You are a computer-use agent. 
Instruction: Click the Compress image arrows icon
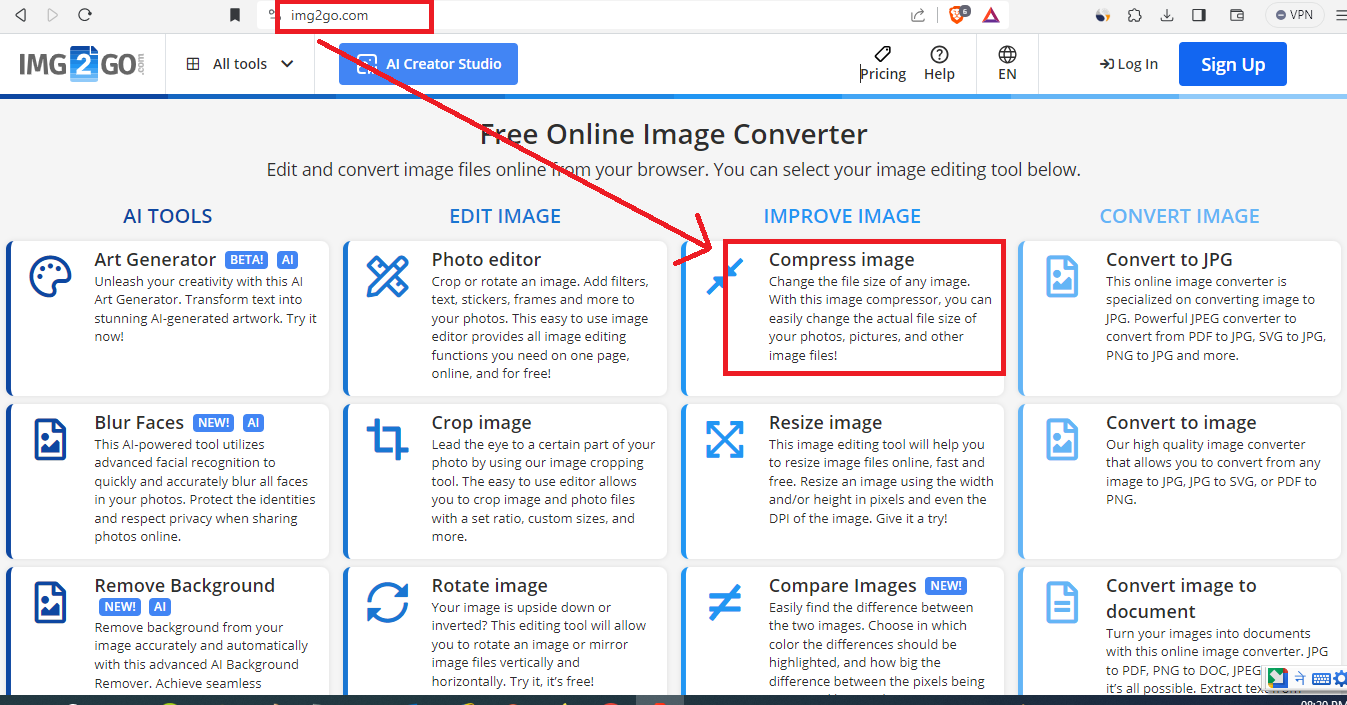[724, 277]
